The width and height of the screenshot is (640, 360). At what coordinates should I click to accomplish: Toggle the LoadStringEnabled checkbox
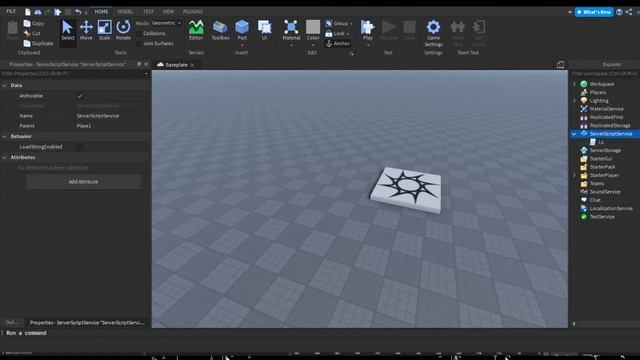[80, 147]
